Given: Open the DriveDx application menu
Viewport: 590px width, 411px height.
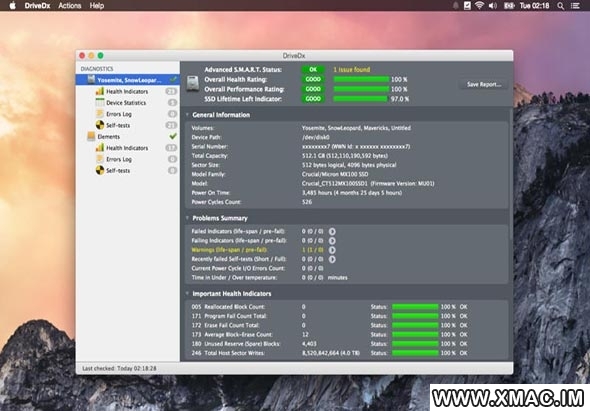Looking at the screenshot, I should 37,6.
